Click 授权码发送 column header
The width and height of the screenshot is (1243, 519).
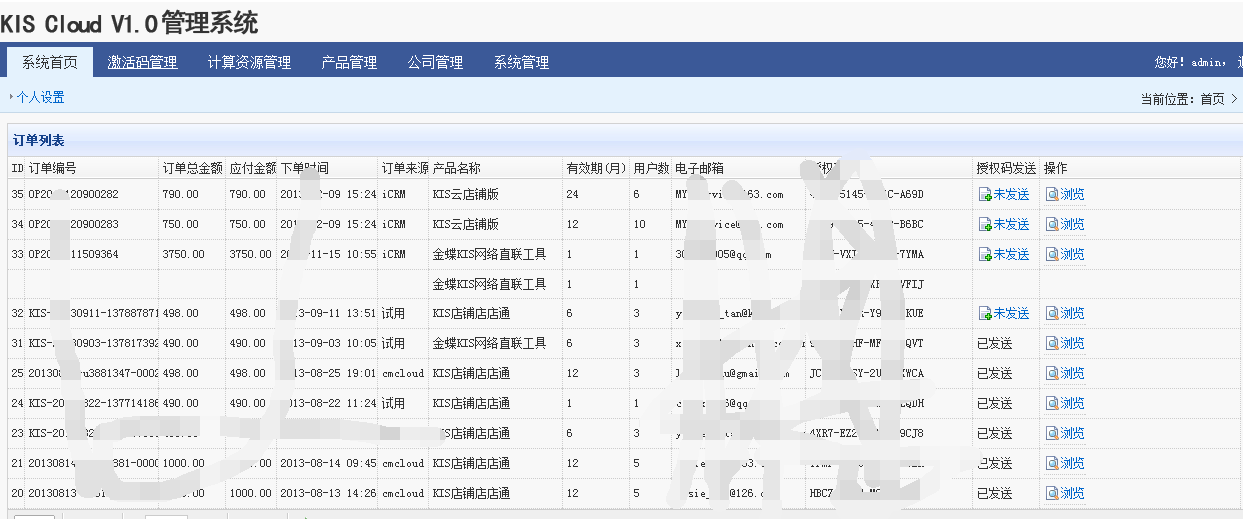1006,168
